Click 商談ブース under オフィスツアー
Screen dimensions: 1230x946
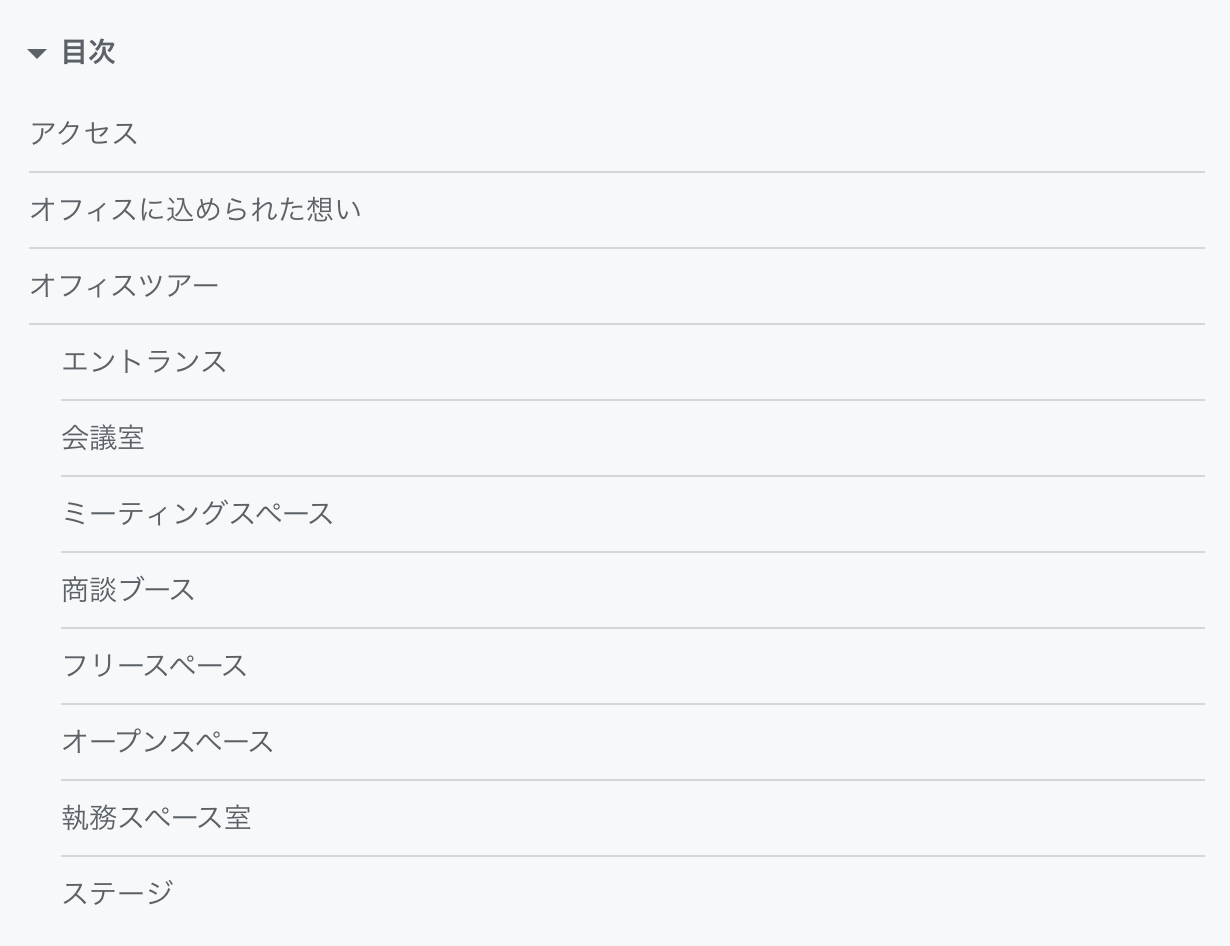[128, 589]
